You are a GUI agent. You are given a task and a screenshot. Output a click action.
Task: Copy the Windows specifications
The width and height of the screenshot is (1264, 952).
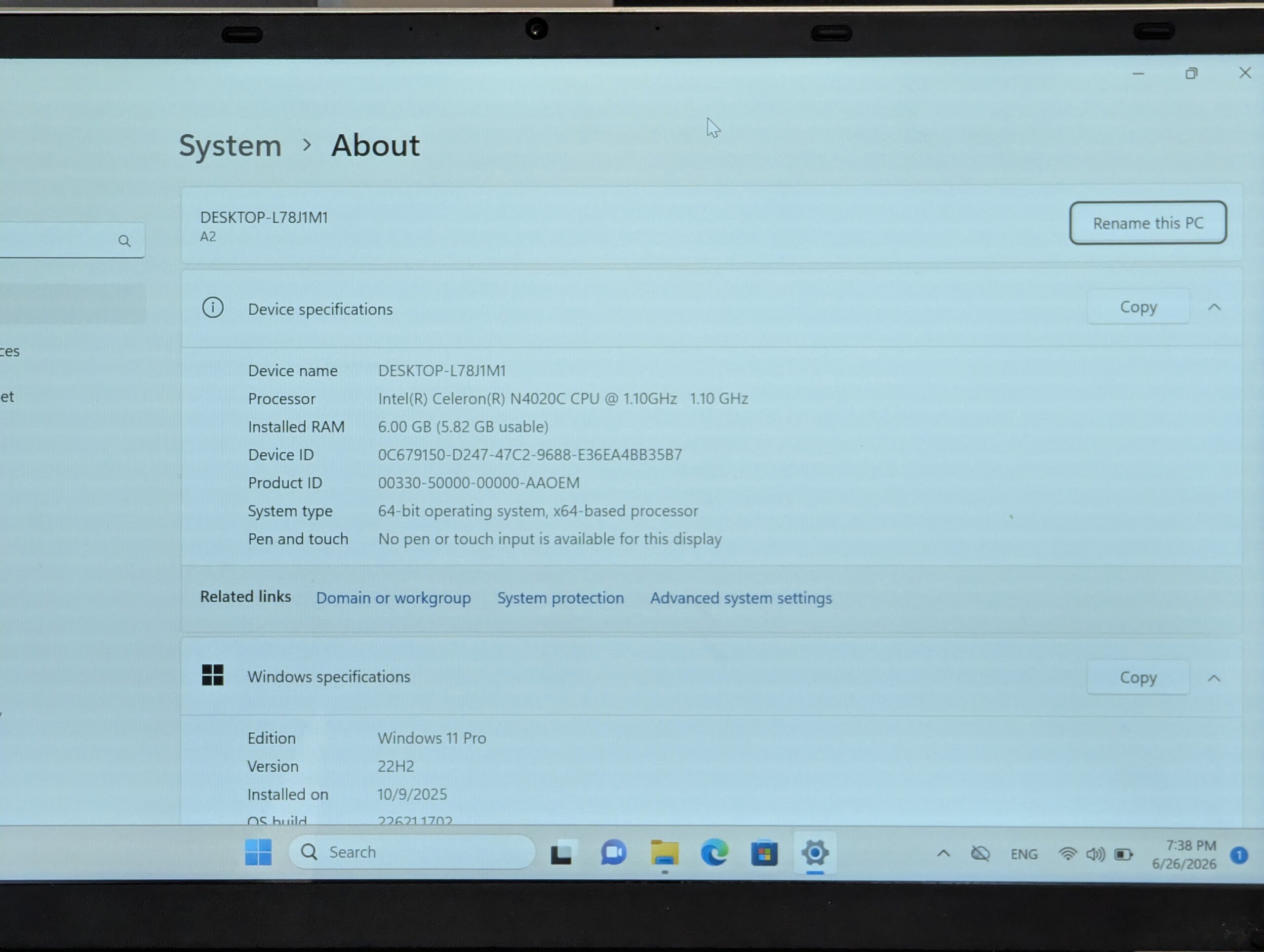click(1138, 677)
